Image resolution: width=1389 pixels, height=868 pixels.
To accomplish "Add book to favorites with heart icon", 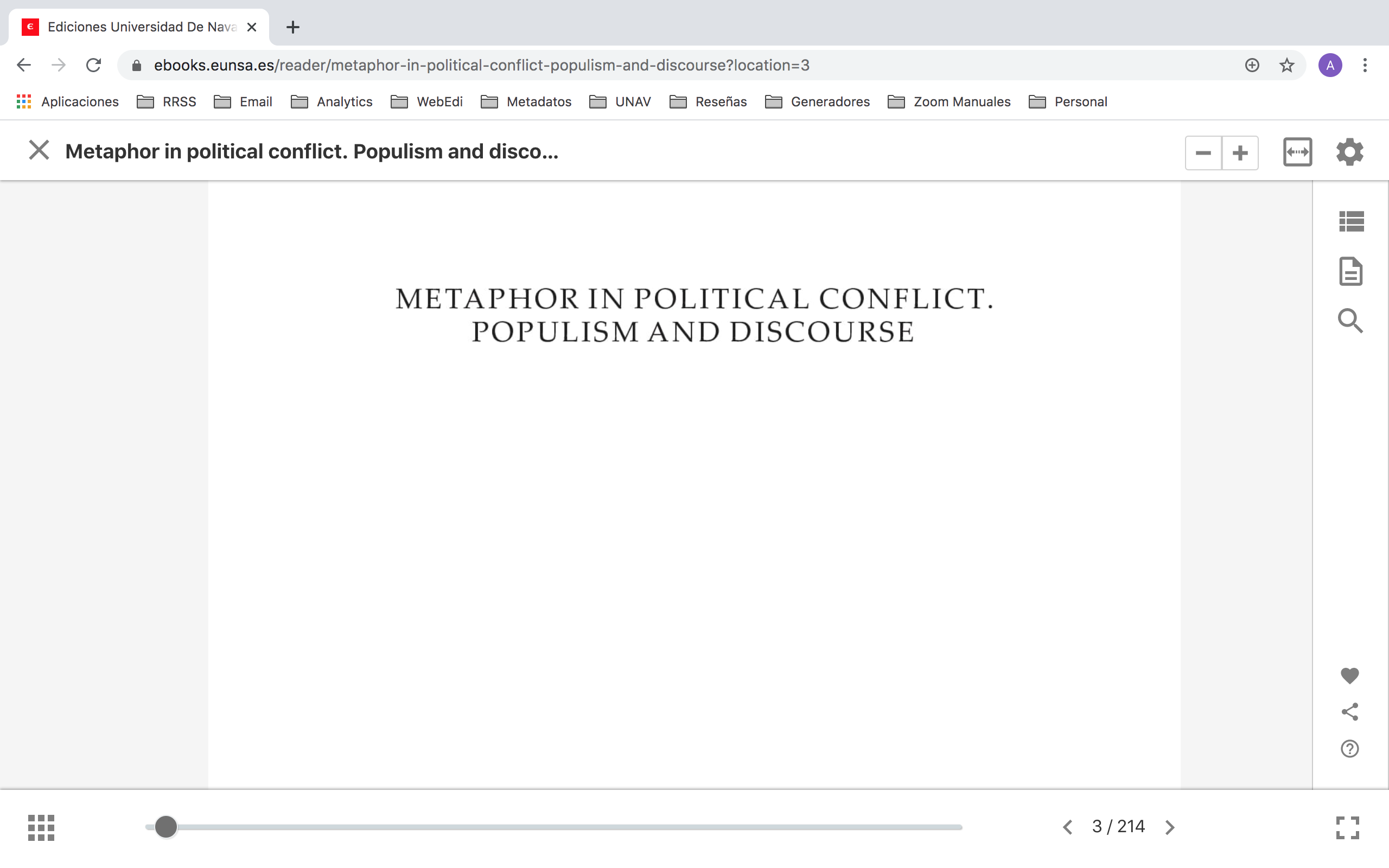I will click(x=1349, y=675).
